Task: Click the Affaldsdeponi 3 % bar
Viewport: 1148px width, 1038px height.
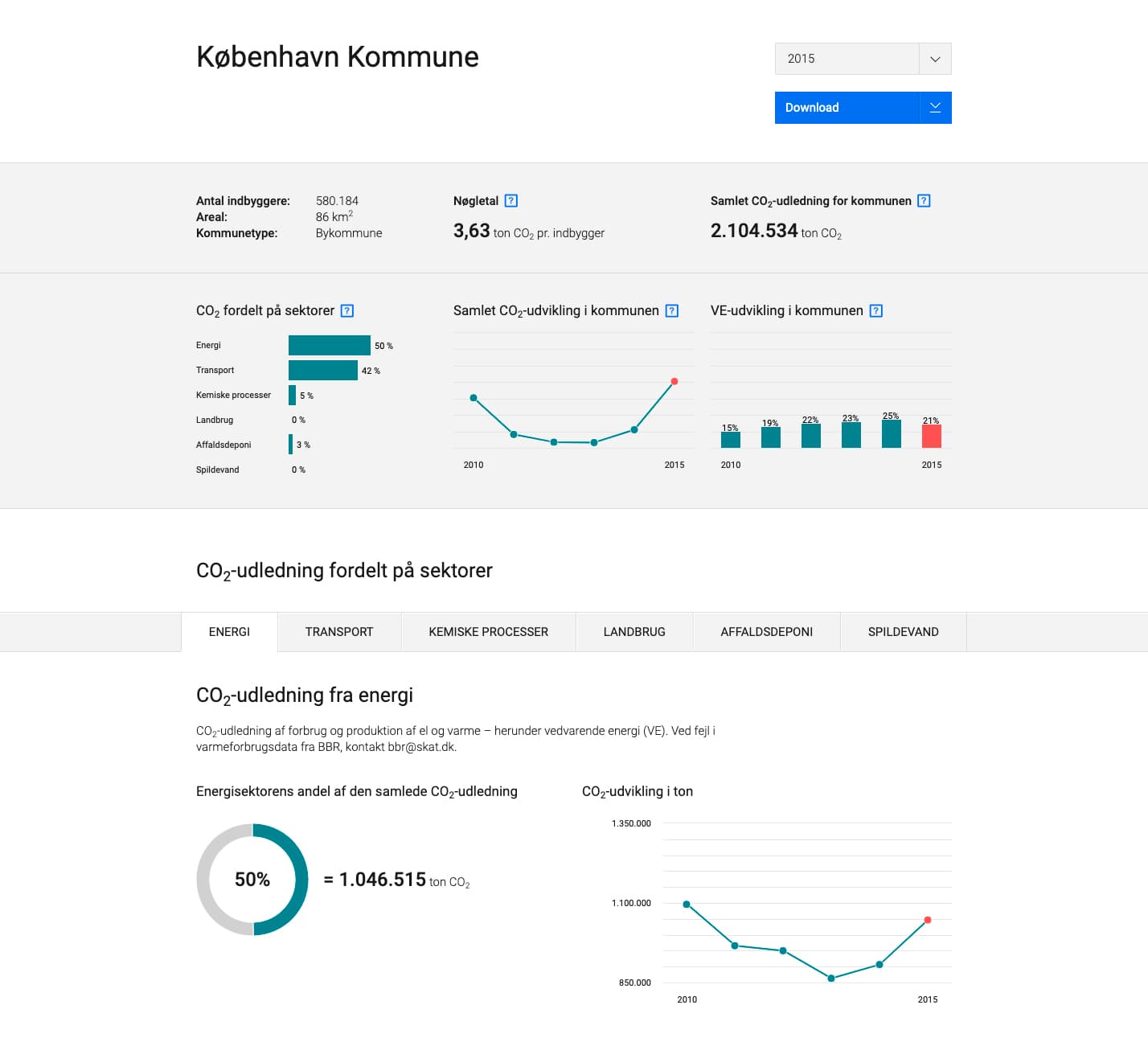Action: (x=291, y=445)
